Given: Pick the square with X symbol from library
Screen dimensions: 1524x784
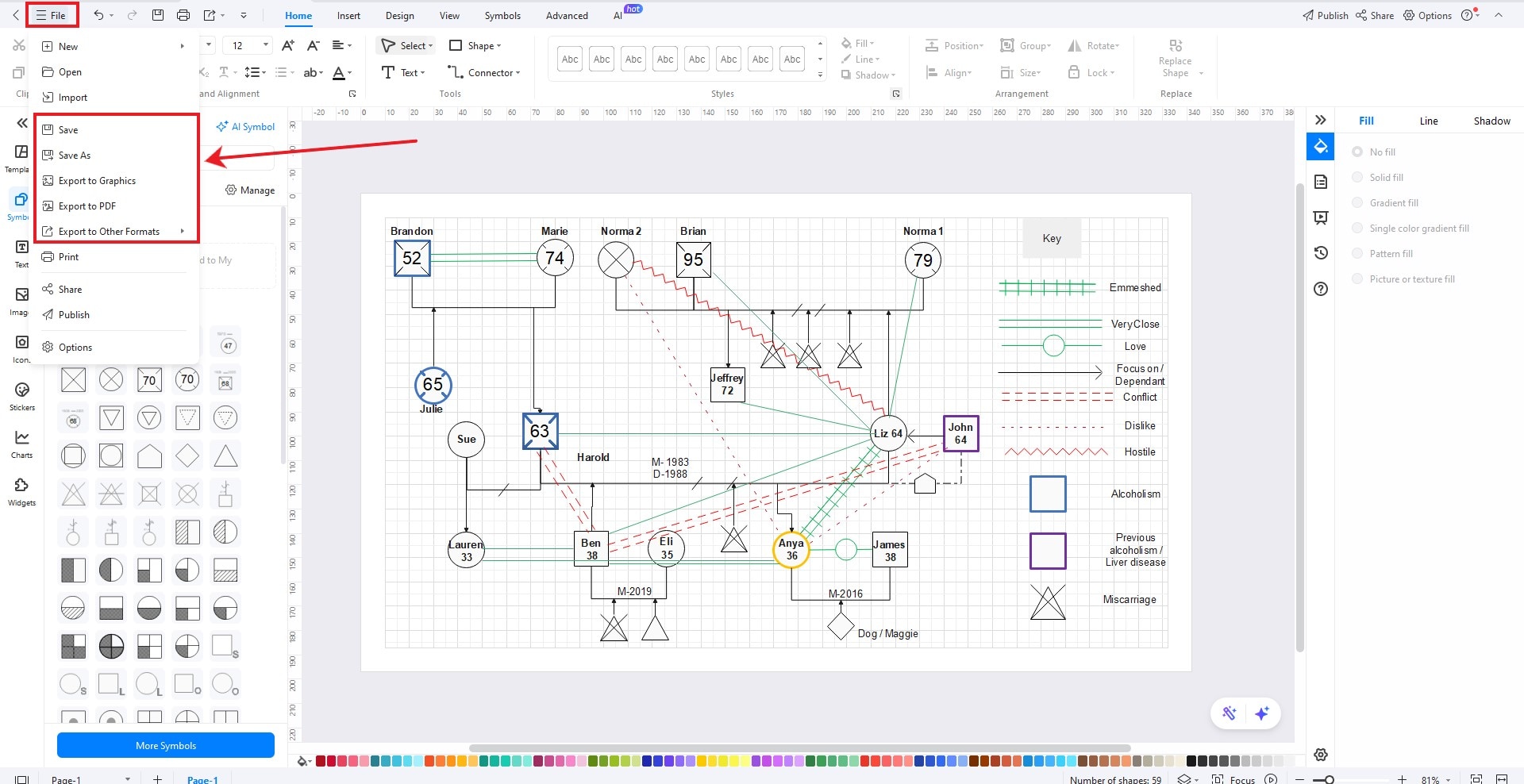Looking at the screenshot, I should (74, 380).
